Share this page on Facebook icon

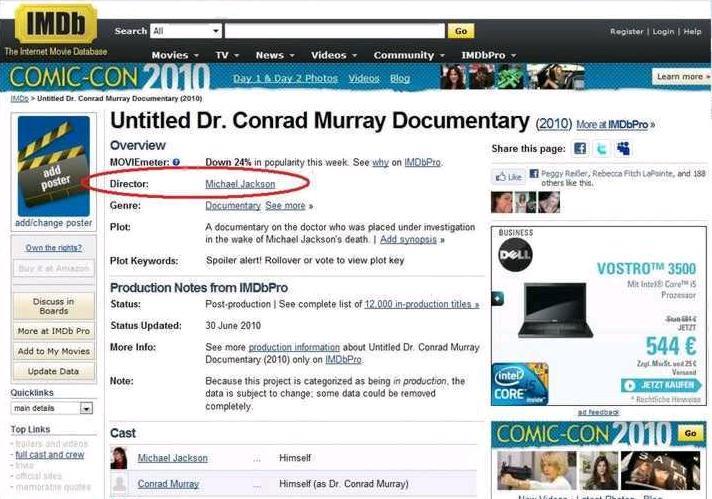tap(579, 149)
